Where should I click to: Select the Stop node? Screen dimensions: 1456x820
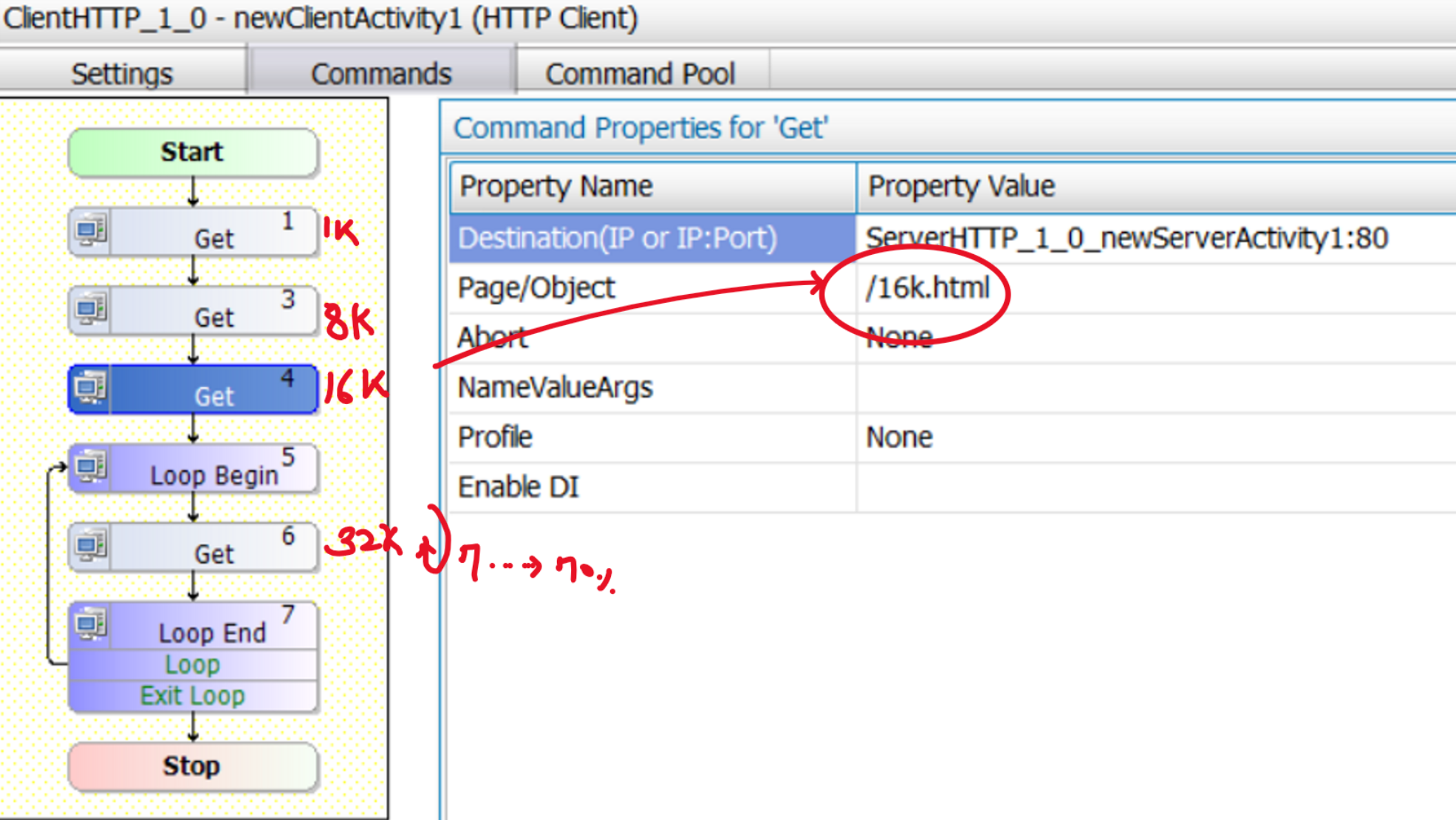193,766
